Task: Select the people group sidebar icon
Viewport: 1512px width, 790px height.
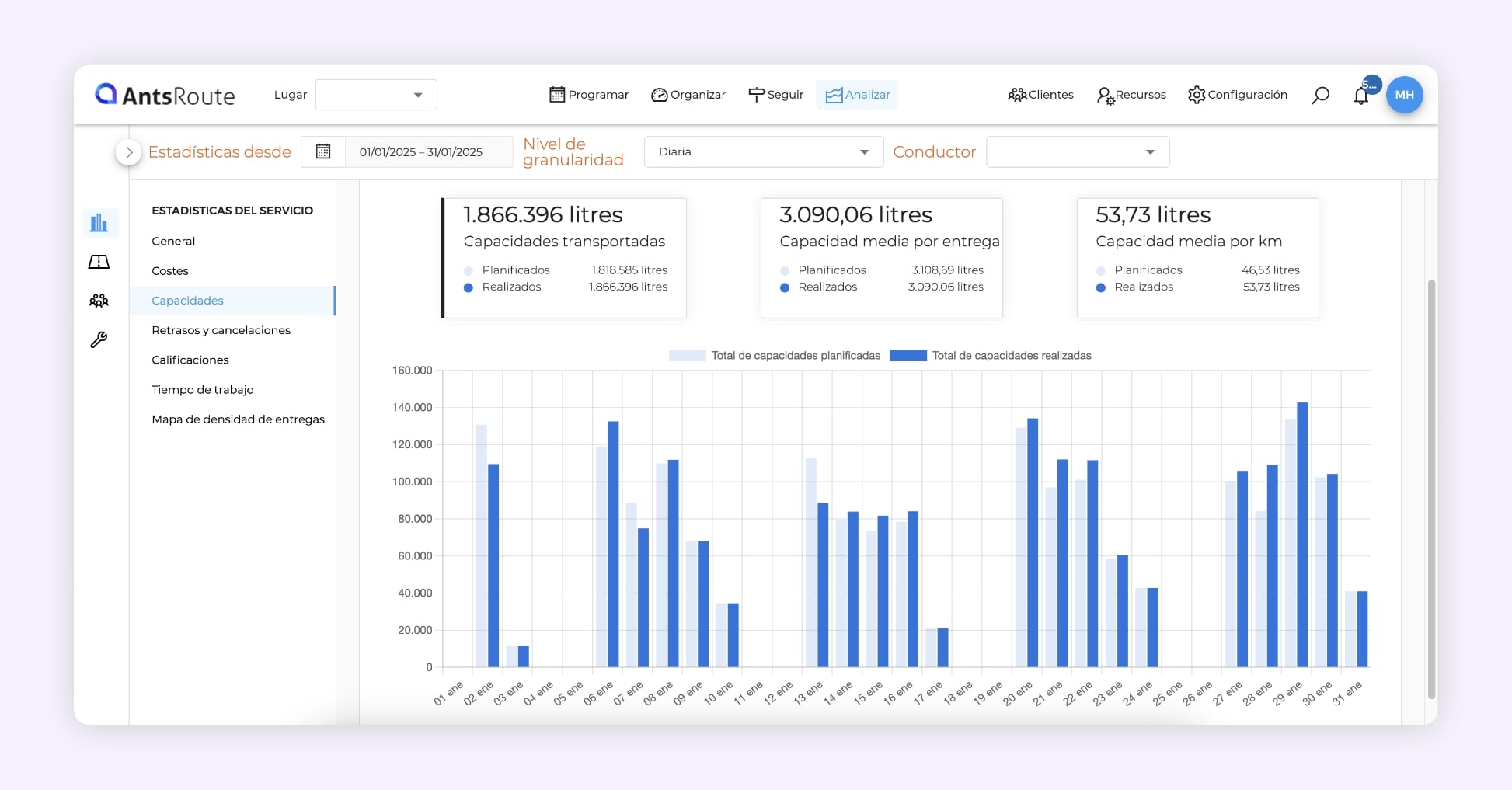Action: click(99, 301)
